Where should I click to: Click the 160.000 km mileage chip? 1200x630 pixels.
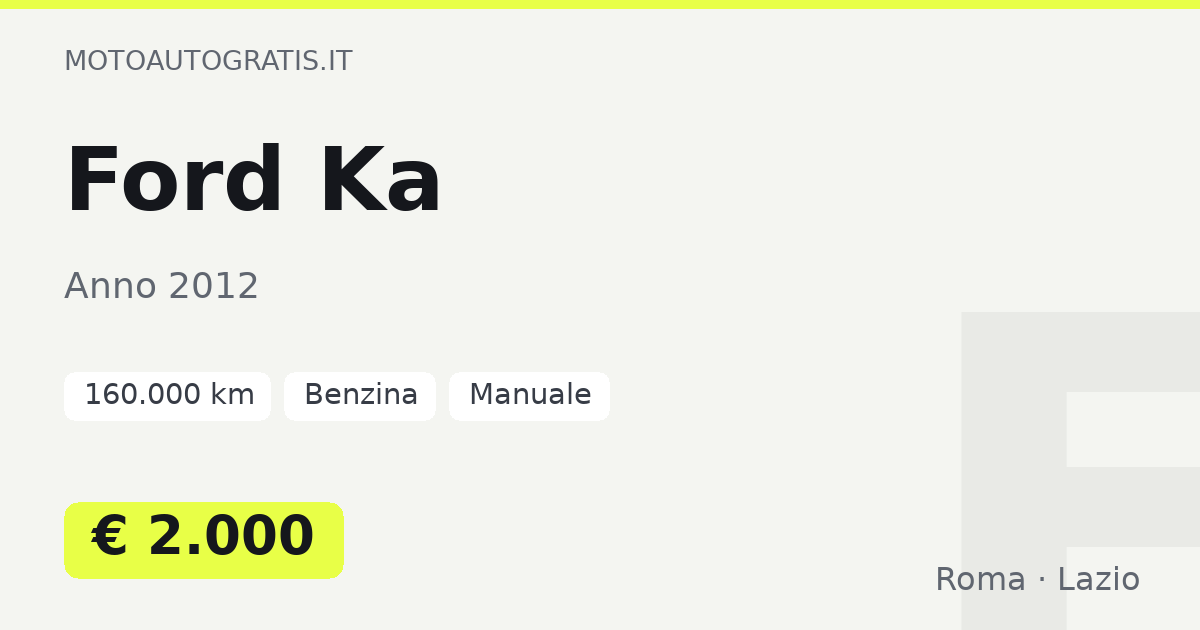[167, 396]
